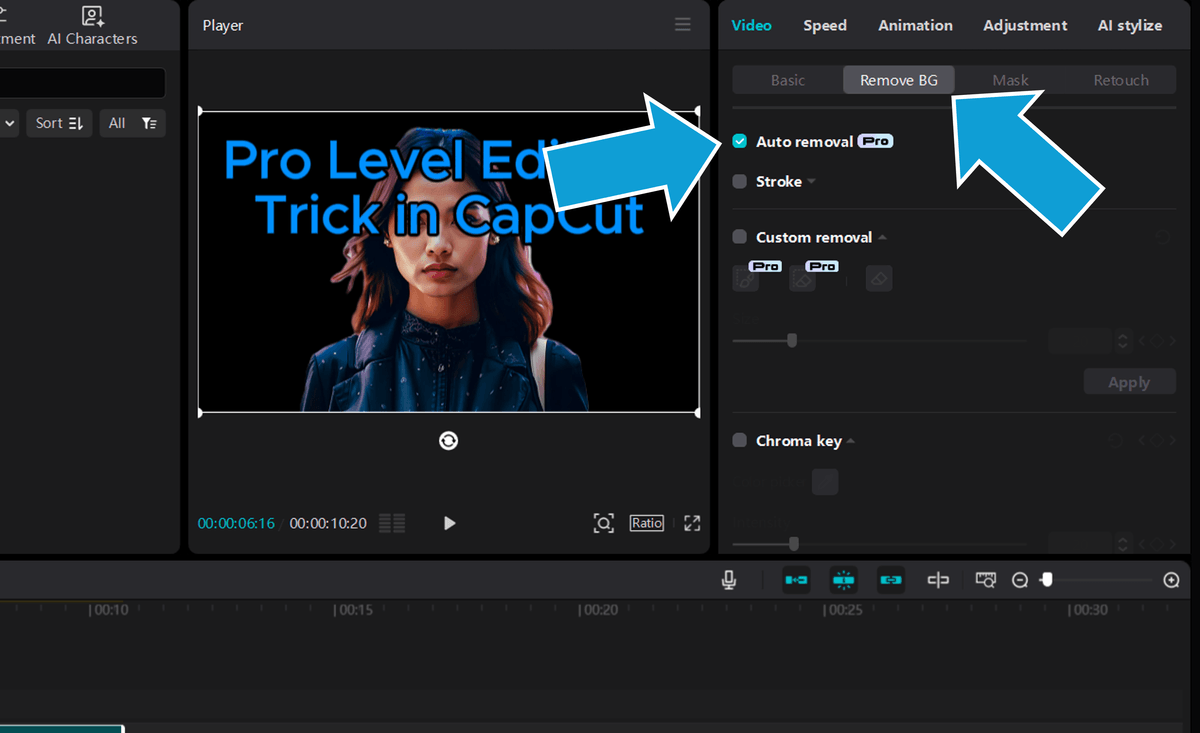Reset the Chroma key settings
Image resolution: width=1200 pixels, height=733 pixels.
pos(1116,441)
